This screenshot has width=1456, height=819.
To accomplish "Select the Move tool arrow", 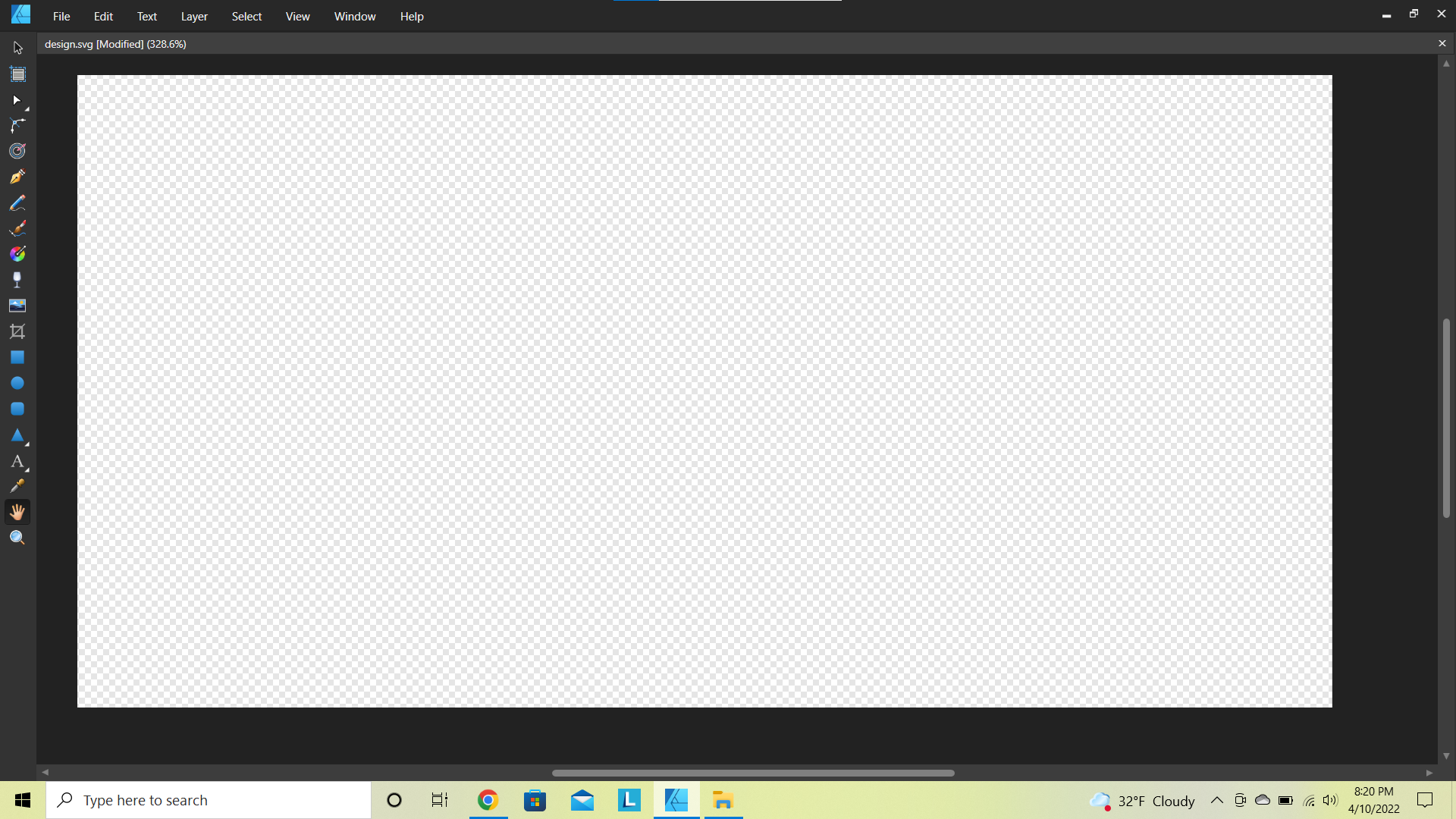I will coord(17,49).
